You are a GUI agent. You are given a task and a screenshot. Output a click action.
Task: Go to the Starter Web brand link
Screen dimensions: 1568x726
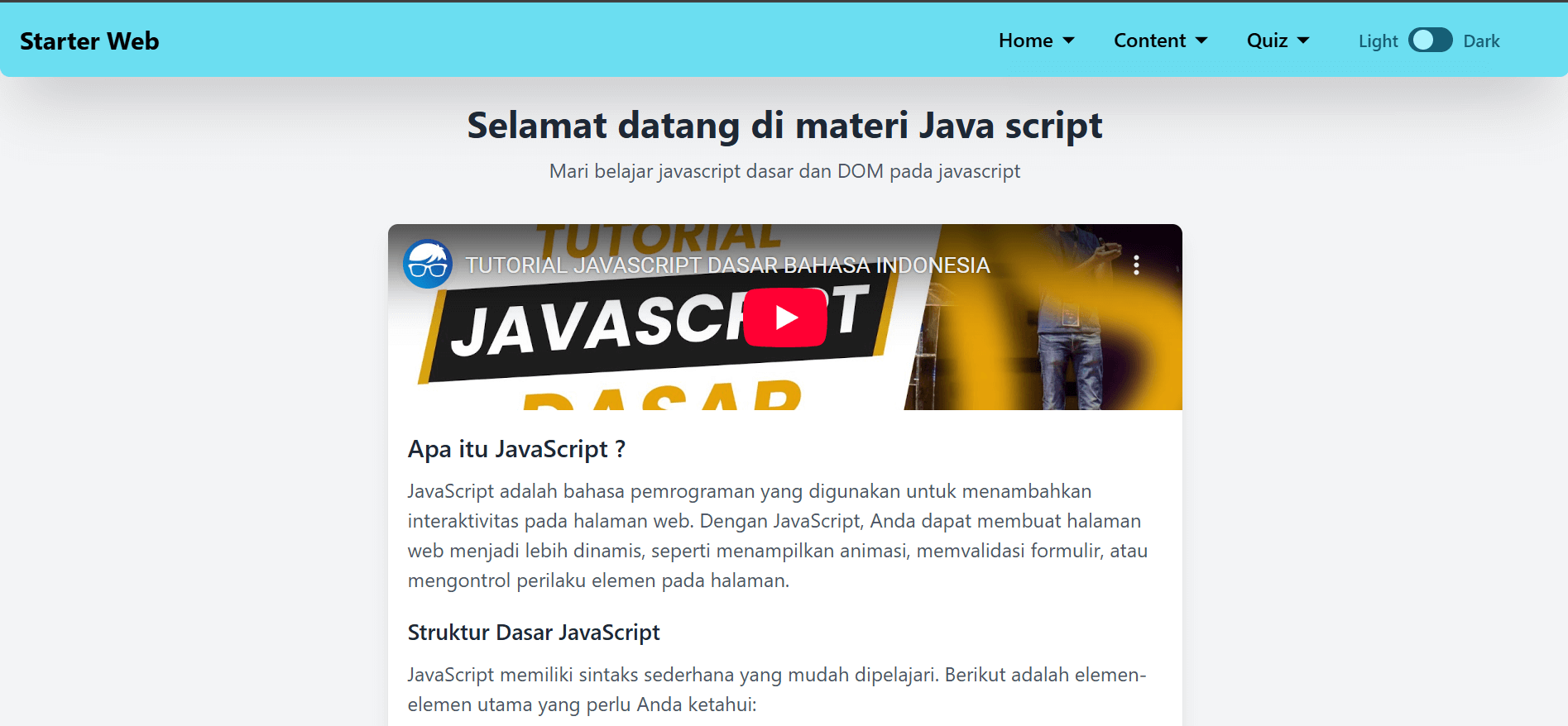[89, 41]
